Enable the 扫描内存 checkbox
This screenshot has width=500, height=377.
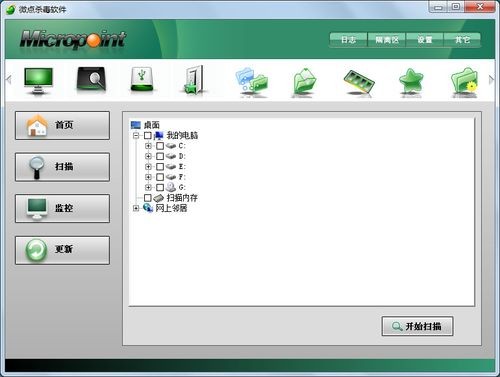147,198
